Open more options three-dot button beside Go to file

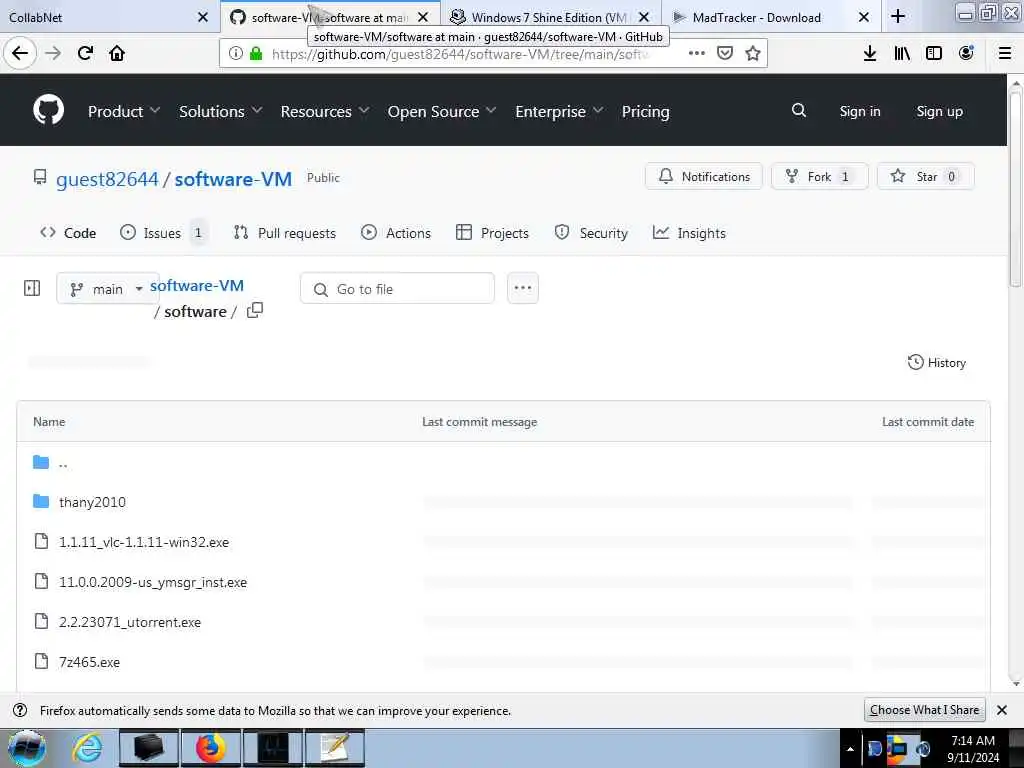pos(522,288)
